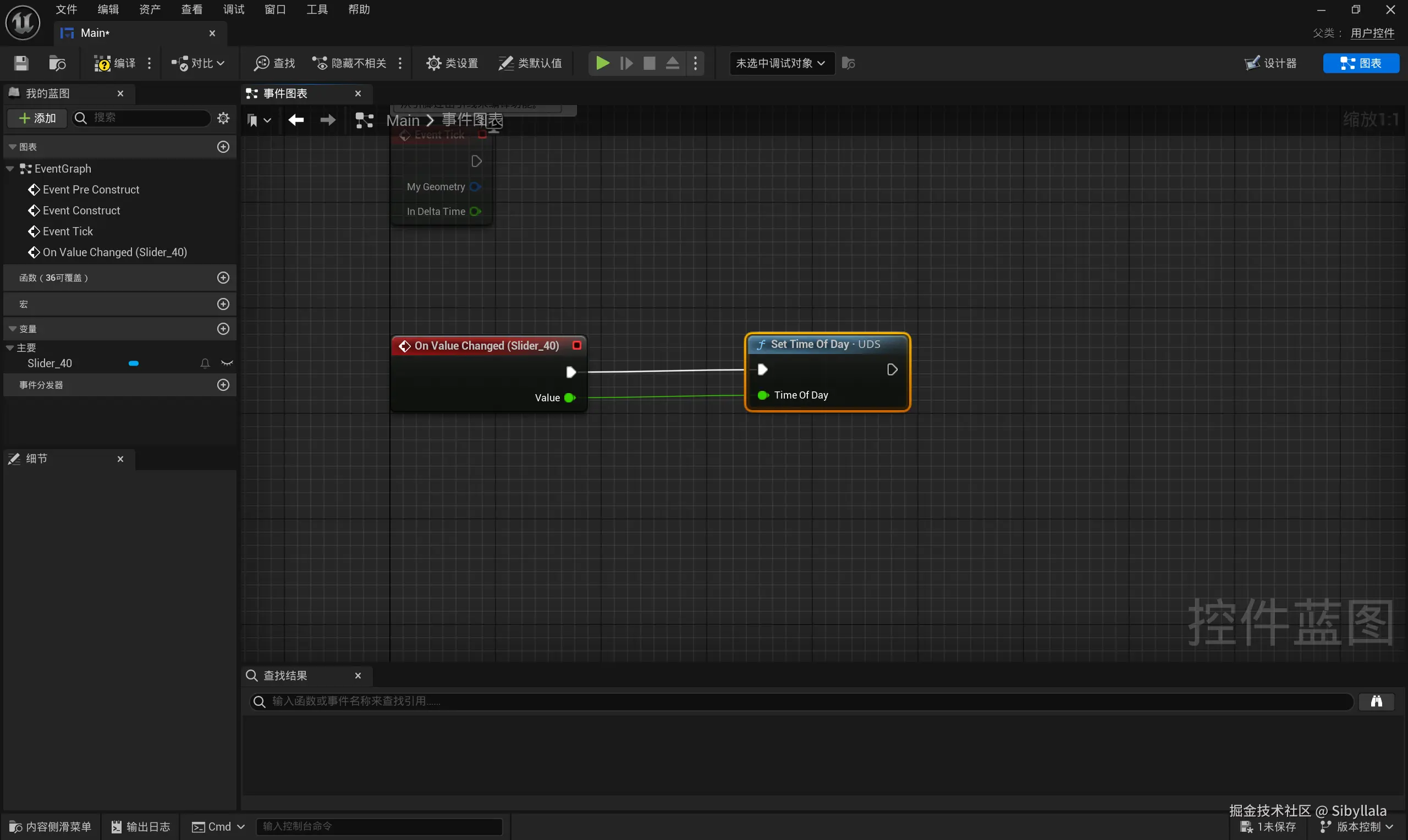Click the blue Slider_40 variable type pill
This screenshot has height=840, width=1408.
click(x=134, y=363)
